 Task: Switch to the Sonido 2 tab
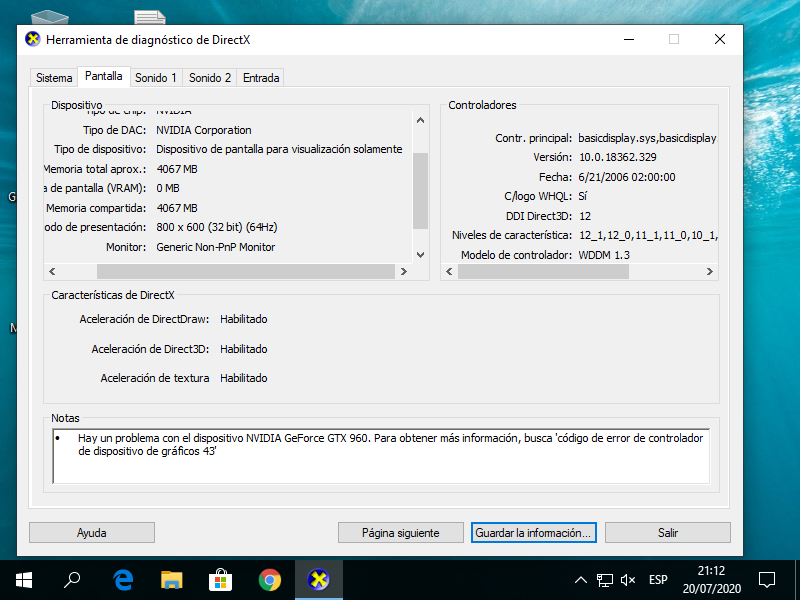point(210,78)
